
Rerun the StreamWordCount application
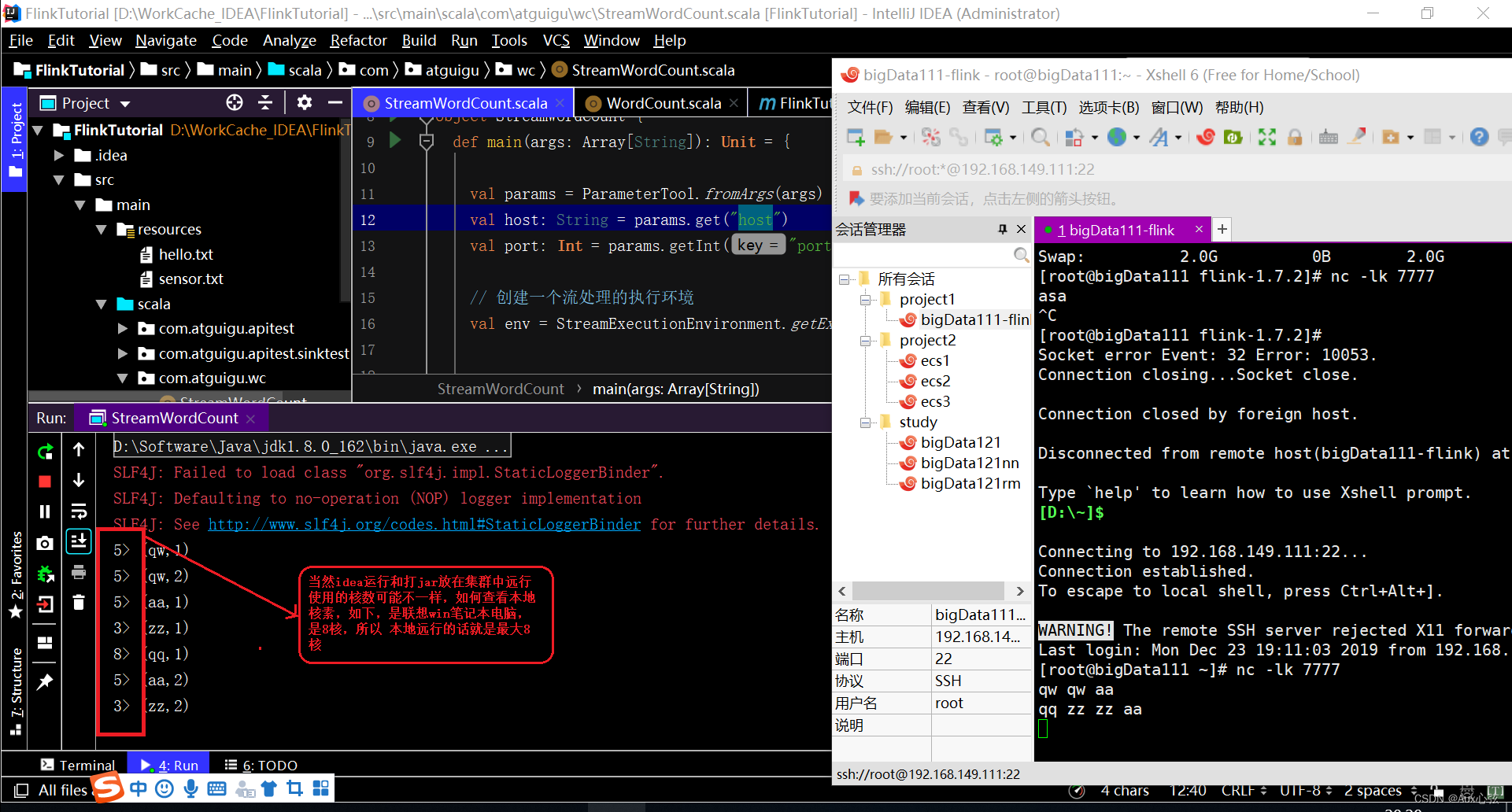click(45, 451)
